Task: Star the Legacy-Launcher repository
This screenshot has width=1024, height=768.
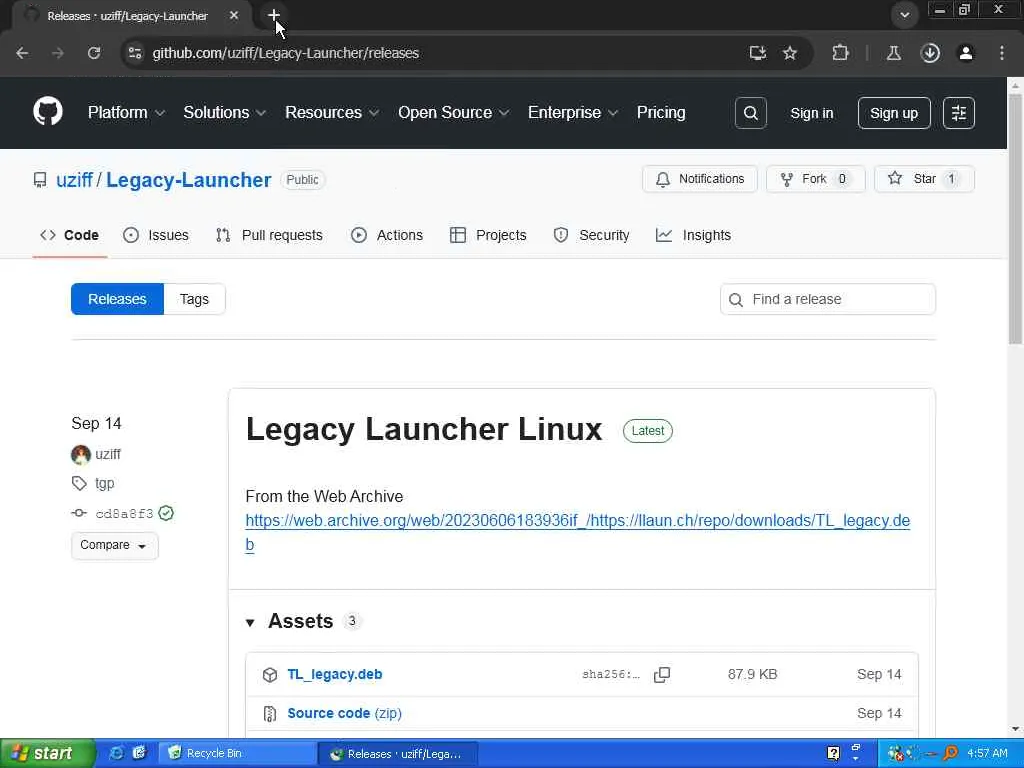Action: (924, 179)
